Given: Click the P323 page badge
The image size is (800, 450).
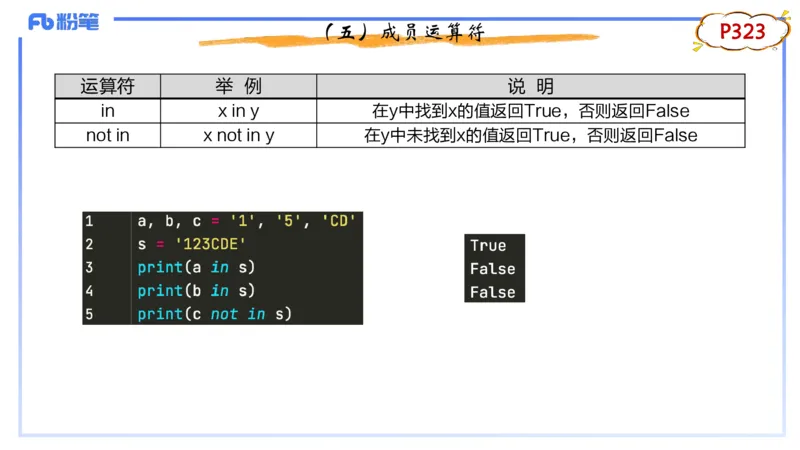Looking at the screenshot, I should pos(742,32).
